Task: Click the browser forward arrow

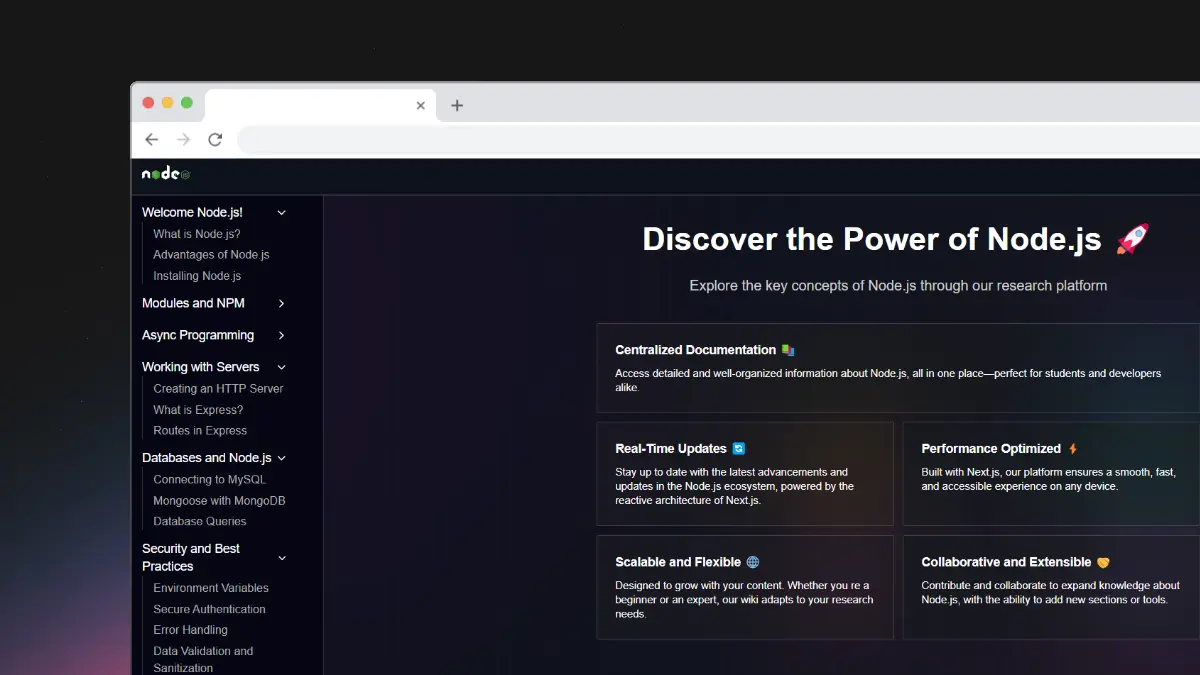Action: pos(183,139)
